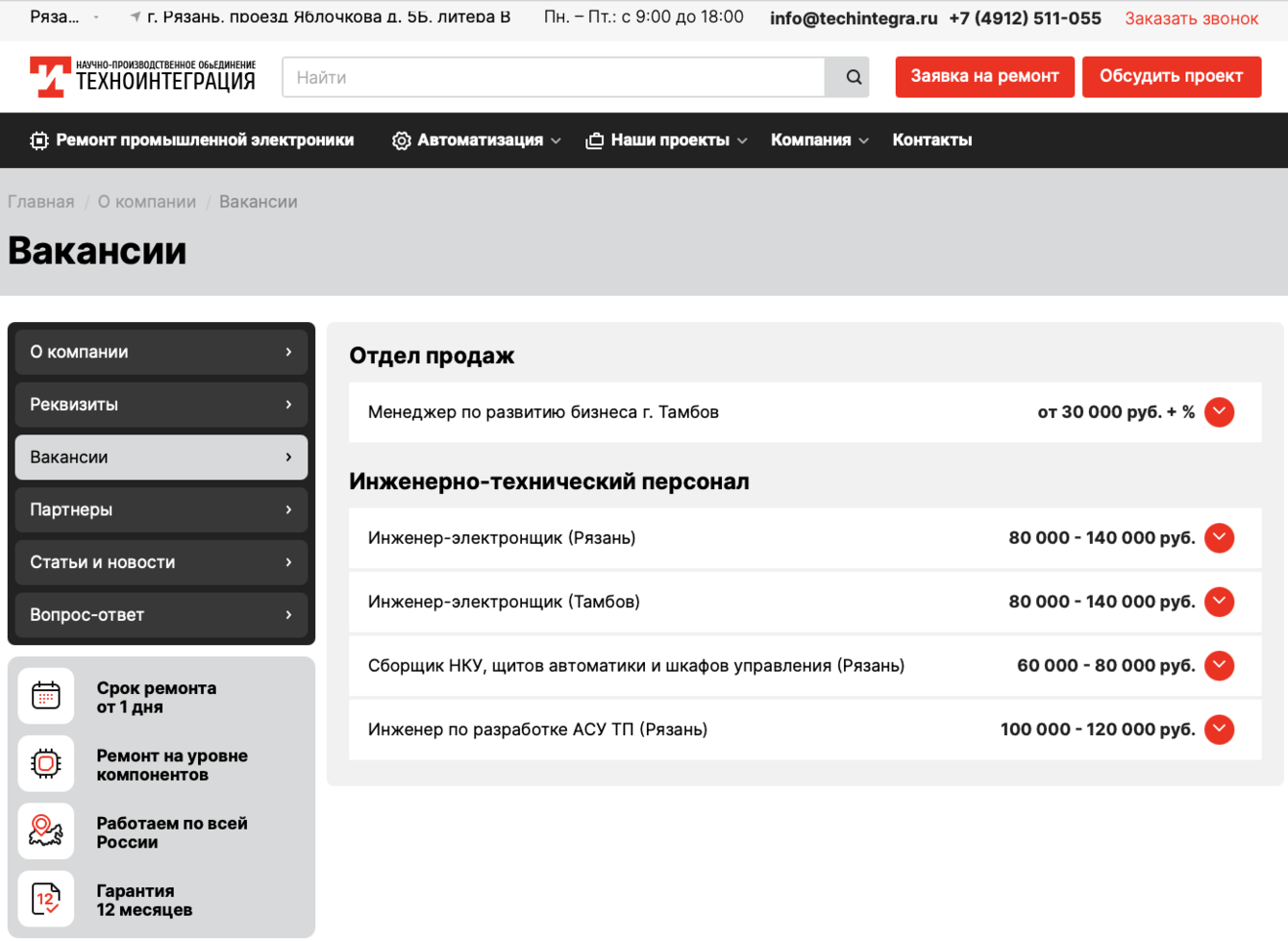This screenshot has height=941, width=1288.
Task: Go to Главная in the breadcrumbs
Action: [x=41, y=202]
